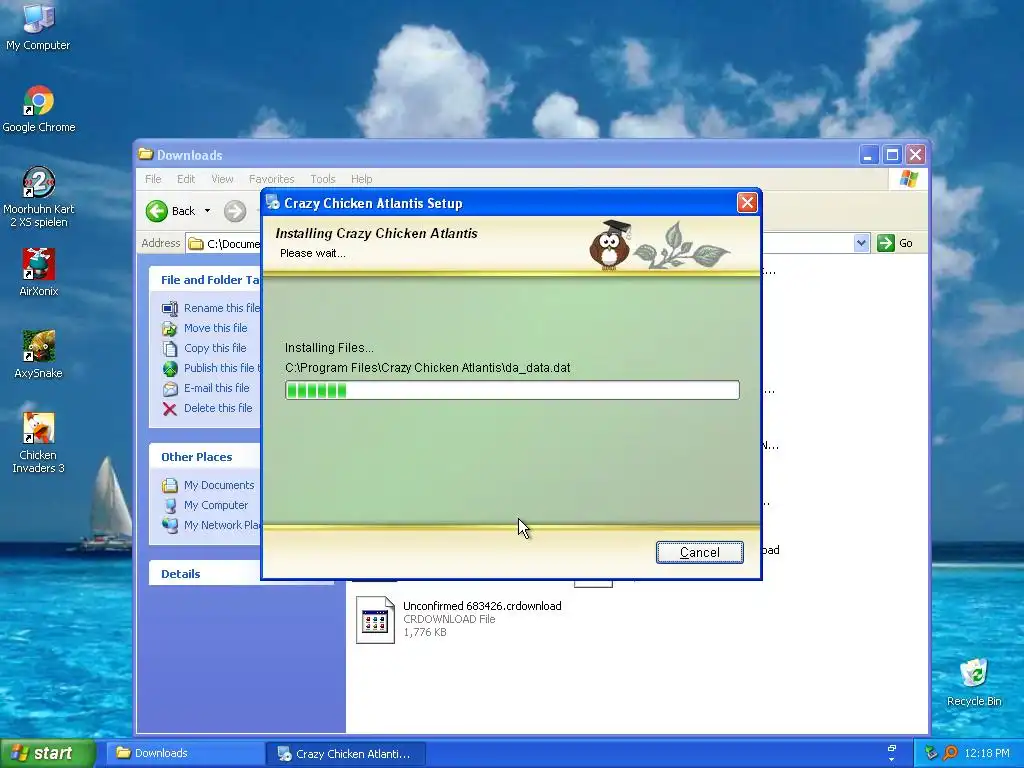Click the red X delete file icon
Screen dimensions: 1024x768
point(170,409)
